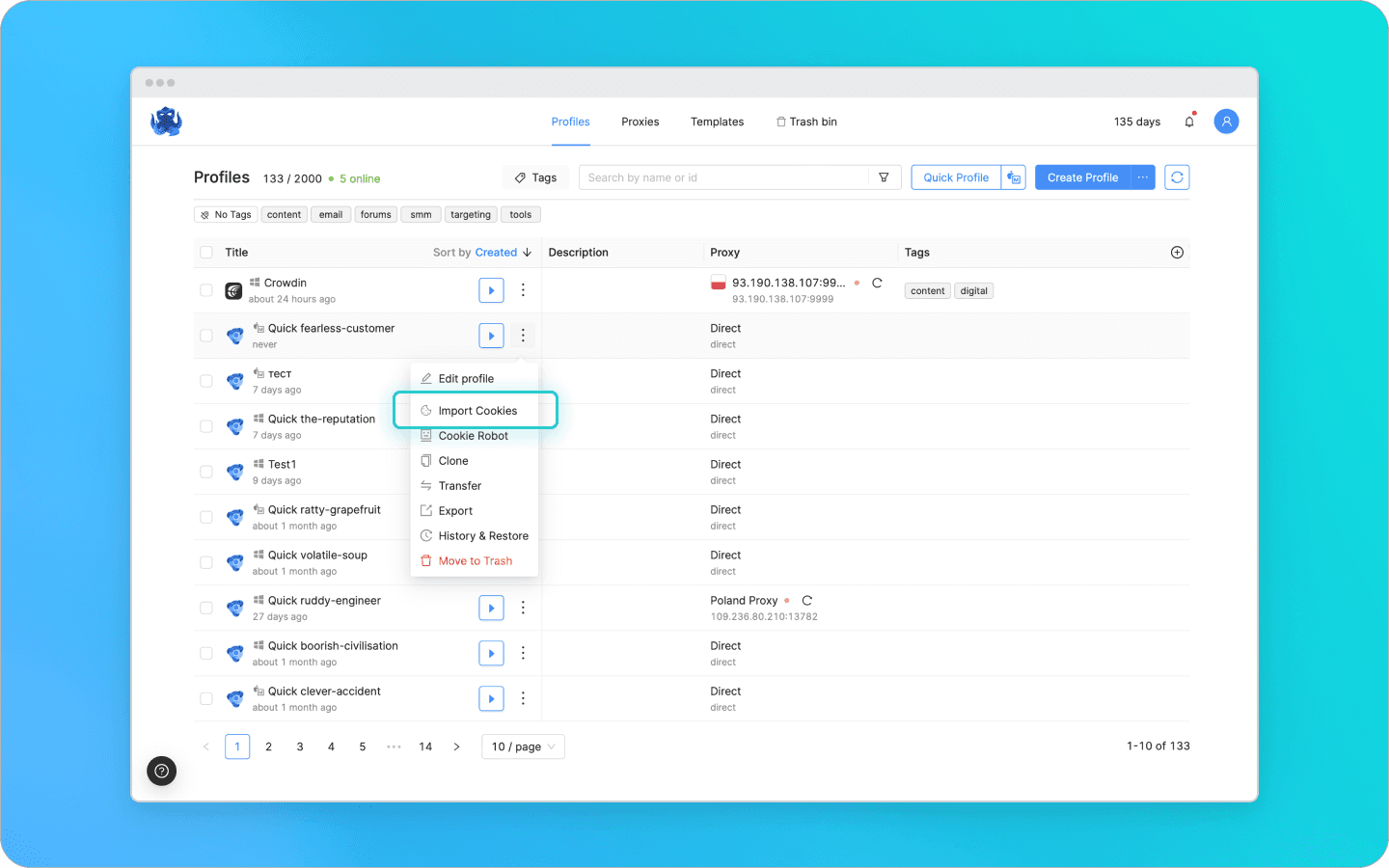Check the Test1 profile checkbox
The height and width of the screenshot is (868, 1389).
206,472
